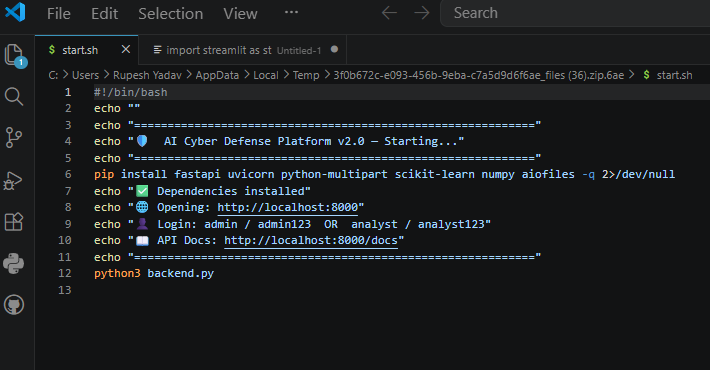Click the shield emoji on line 4
The height and width of the screenshot is (370, 710).
coord(142,141)
